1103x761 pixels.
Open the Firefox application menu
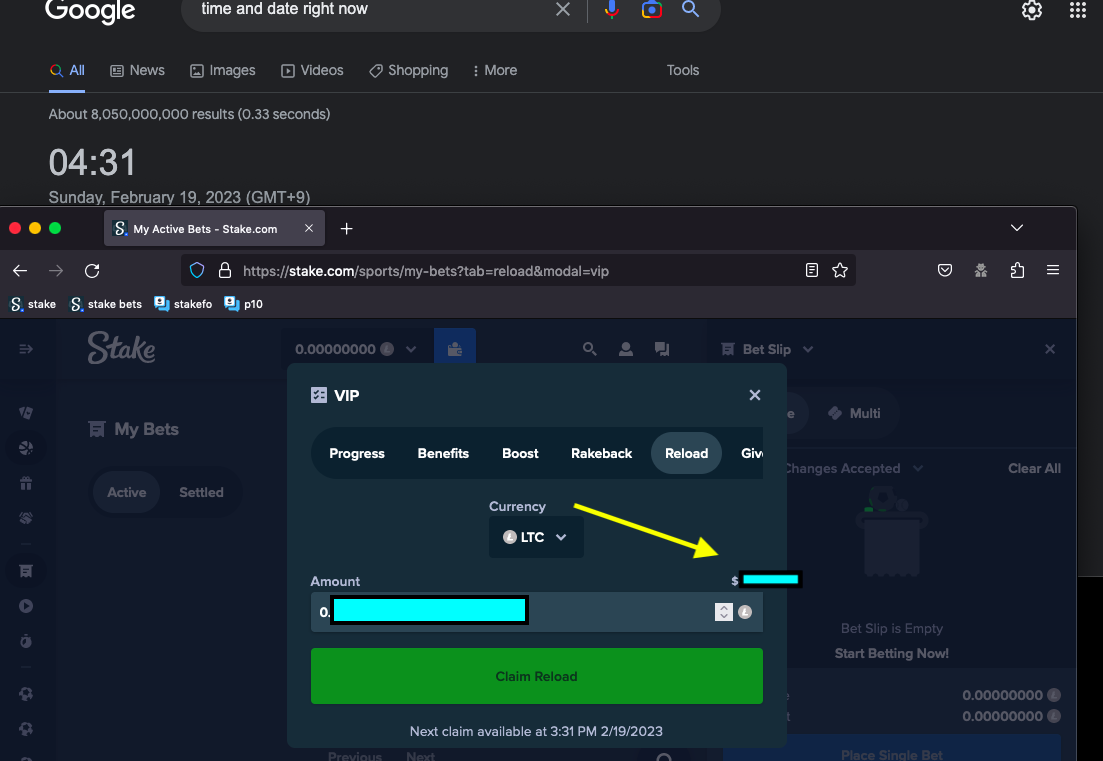(1053, 270)
